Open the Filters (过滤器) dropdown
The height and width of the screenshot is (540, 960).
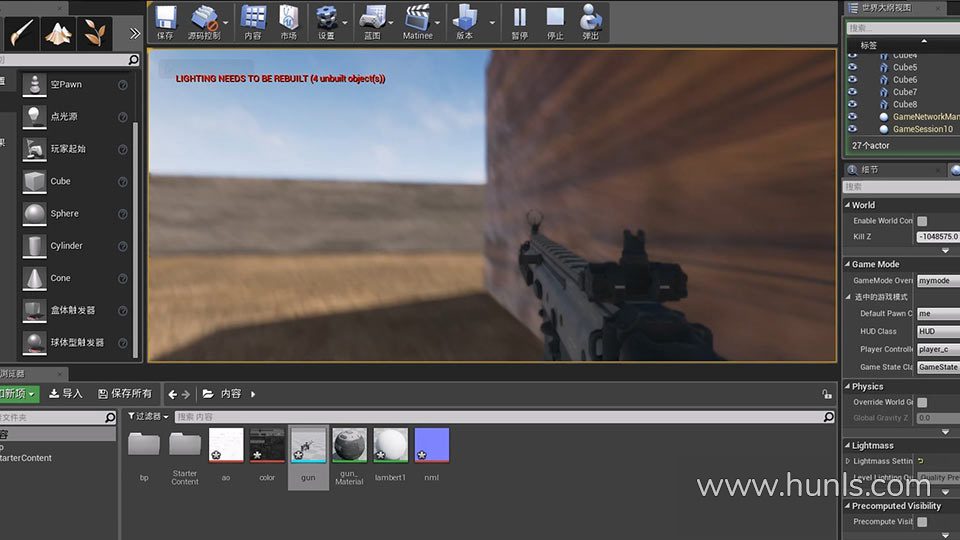(148, 416)
